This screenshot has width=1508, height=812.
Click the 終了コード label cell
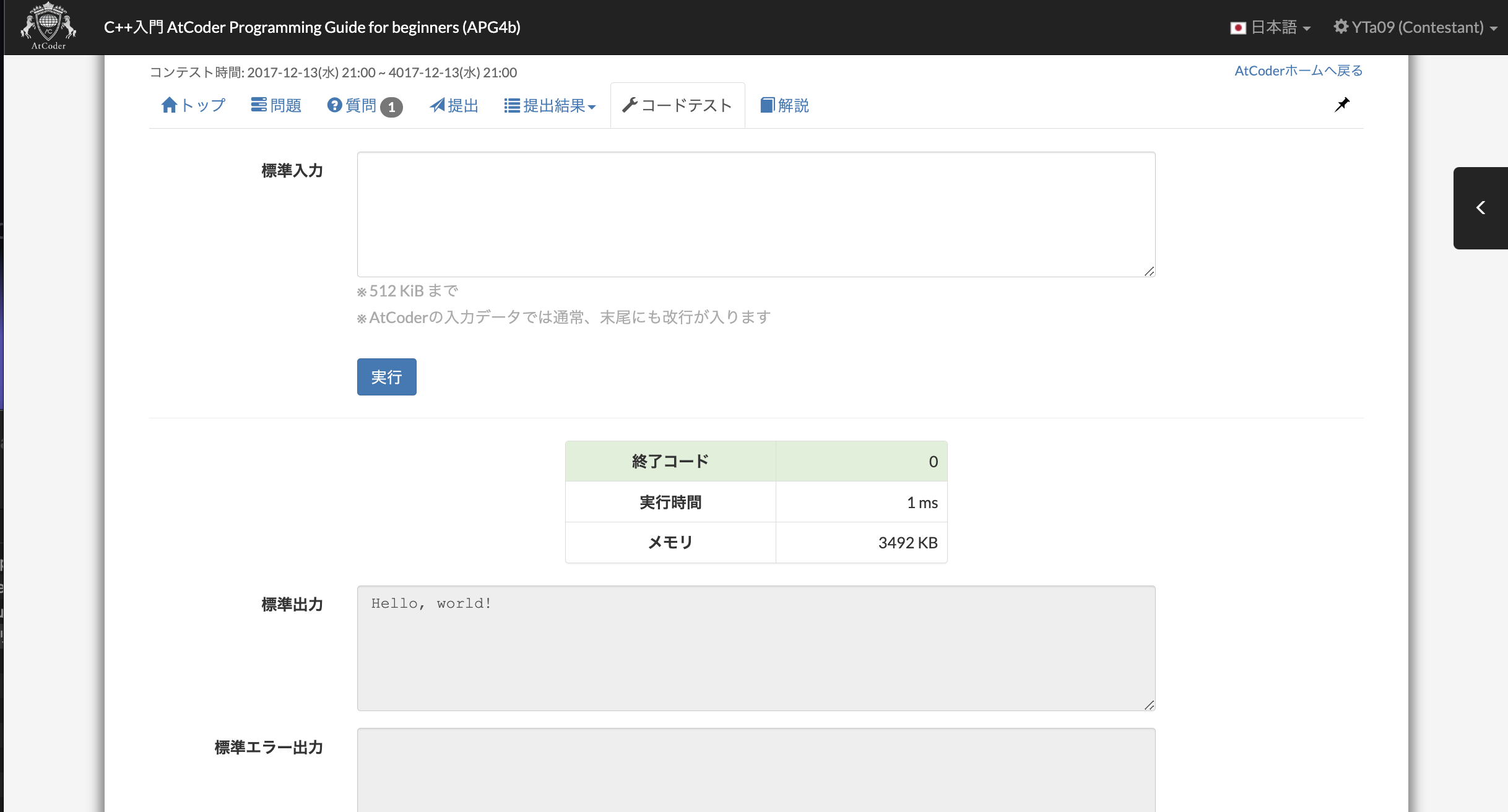click(x=670, y=461)
